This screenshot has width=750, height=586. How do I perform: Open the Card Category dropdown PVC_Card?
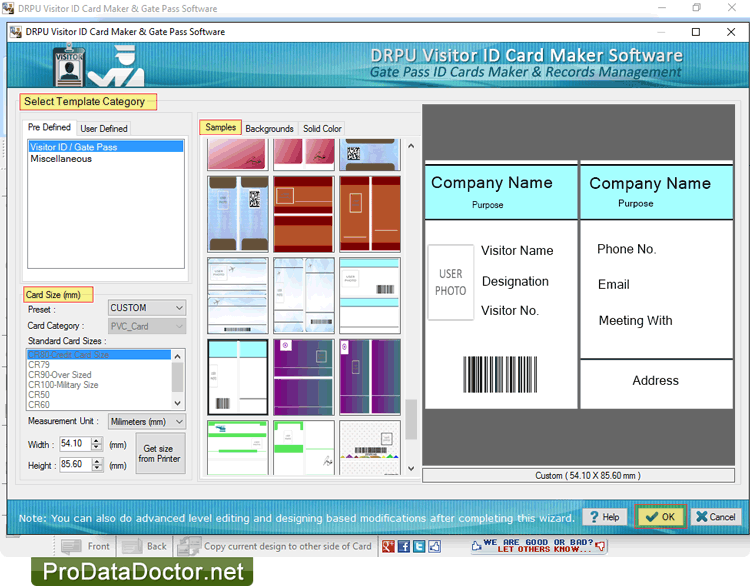pyautogui.click(x=147, y=326)
